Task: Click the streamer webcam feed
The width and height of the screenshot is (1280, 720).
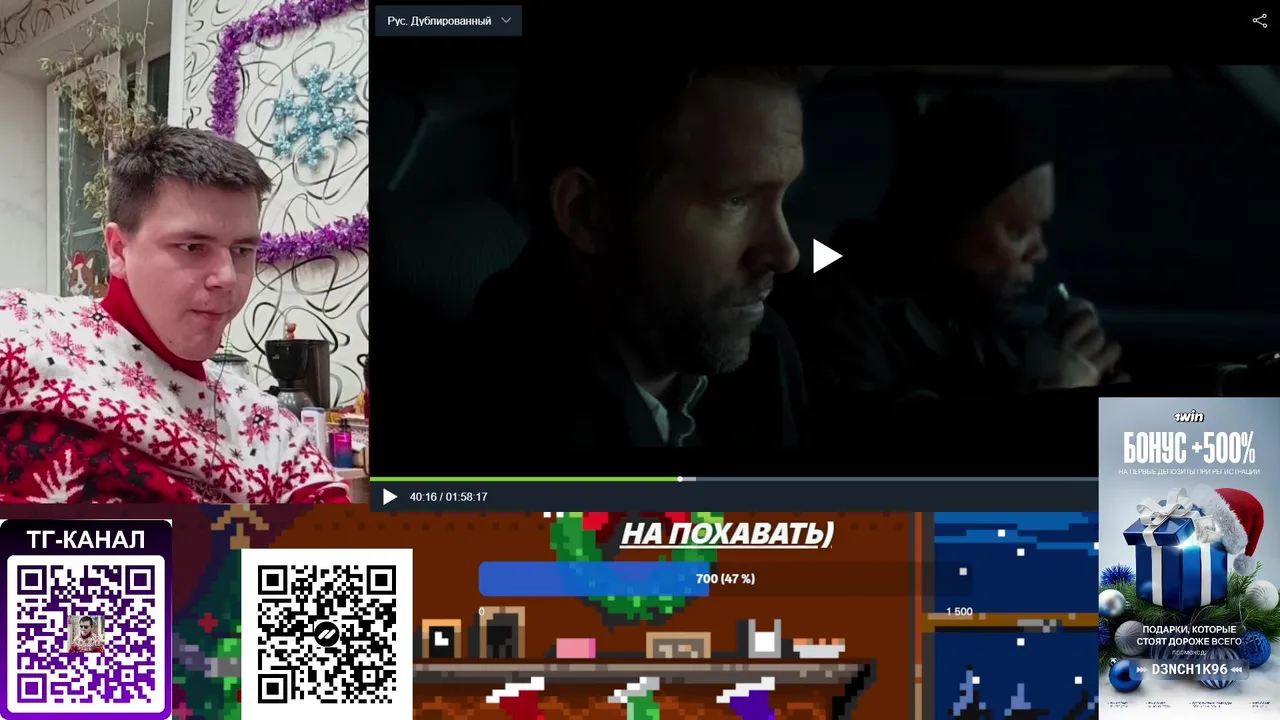Action: [184, 251]
